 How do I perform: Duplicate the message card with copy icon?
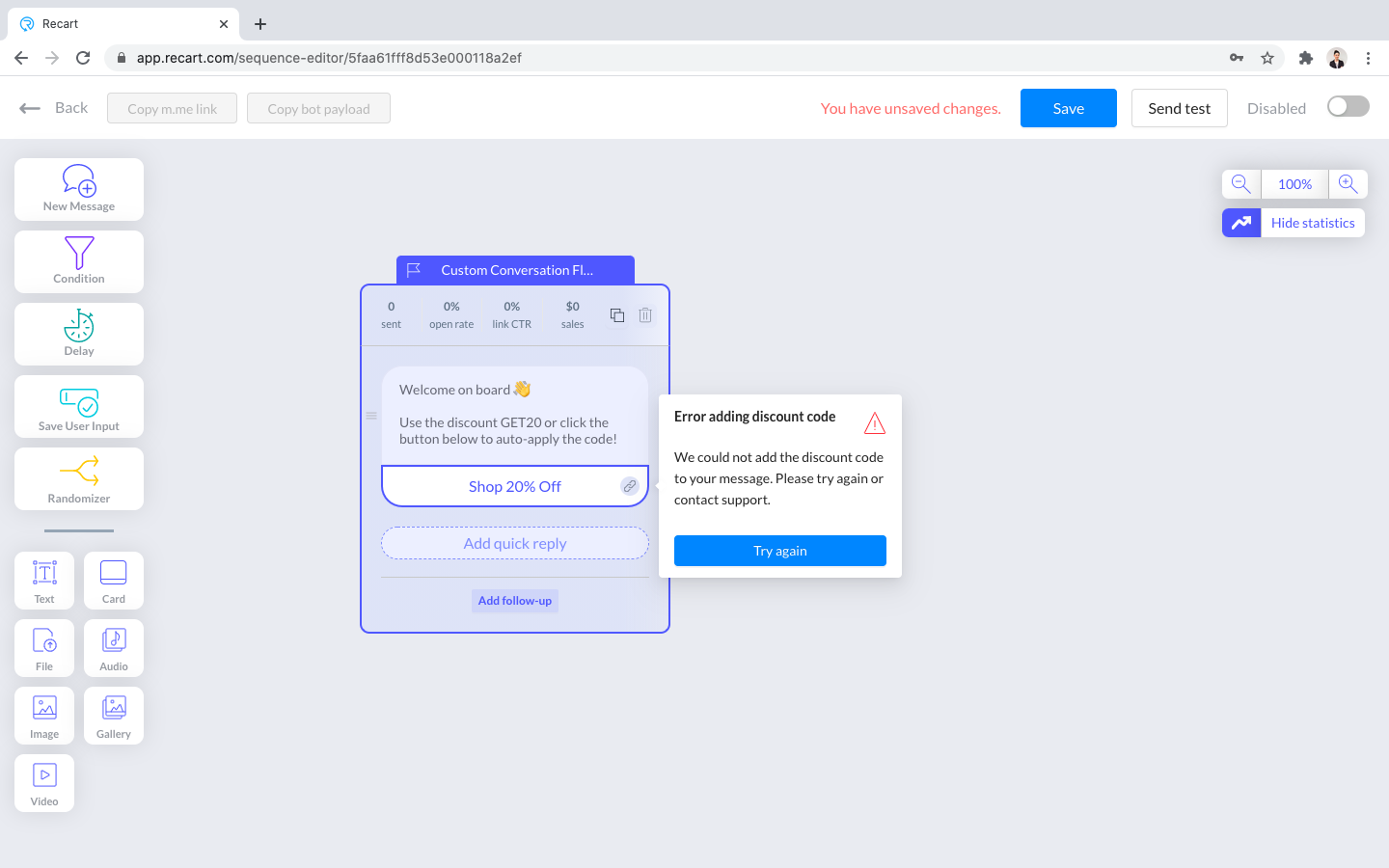click(x=617, y=315)
